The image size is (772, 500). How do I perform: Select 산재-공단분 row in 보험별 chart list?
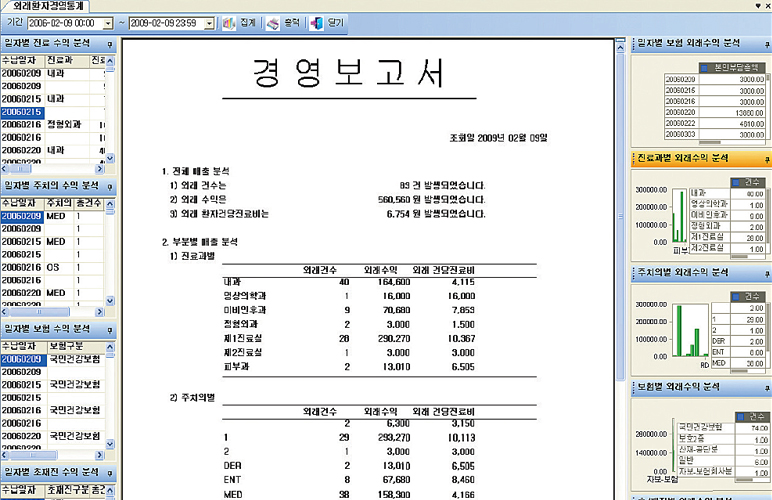(723, 450)
